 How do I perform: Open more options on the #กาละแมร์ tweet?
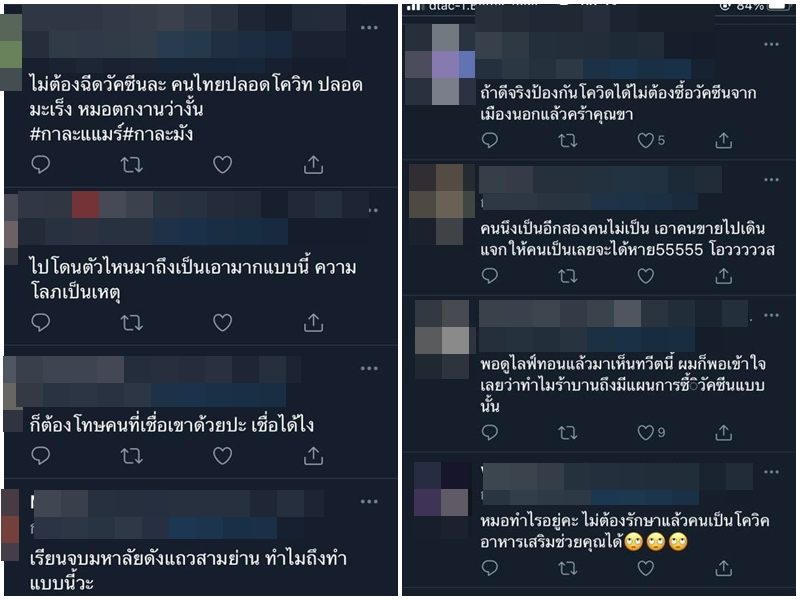[369, 28]
